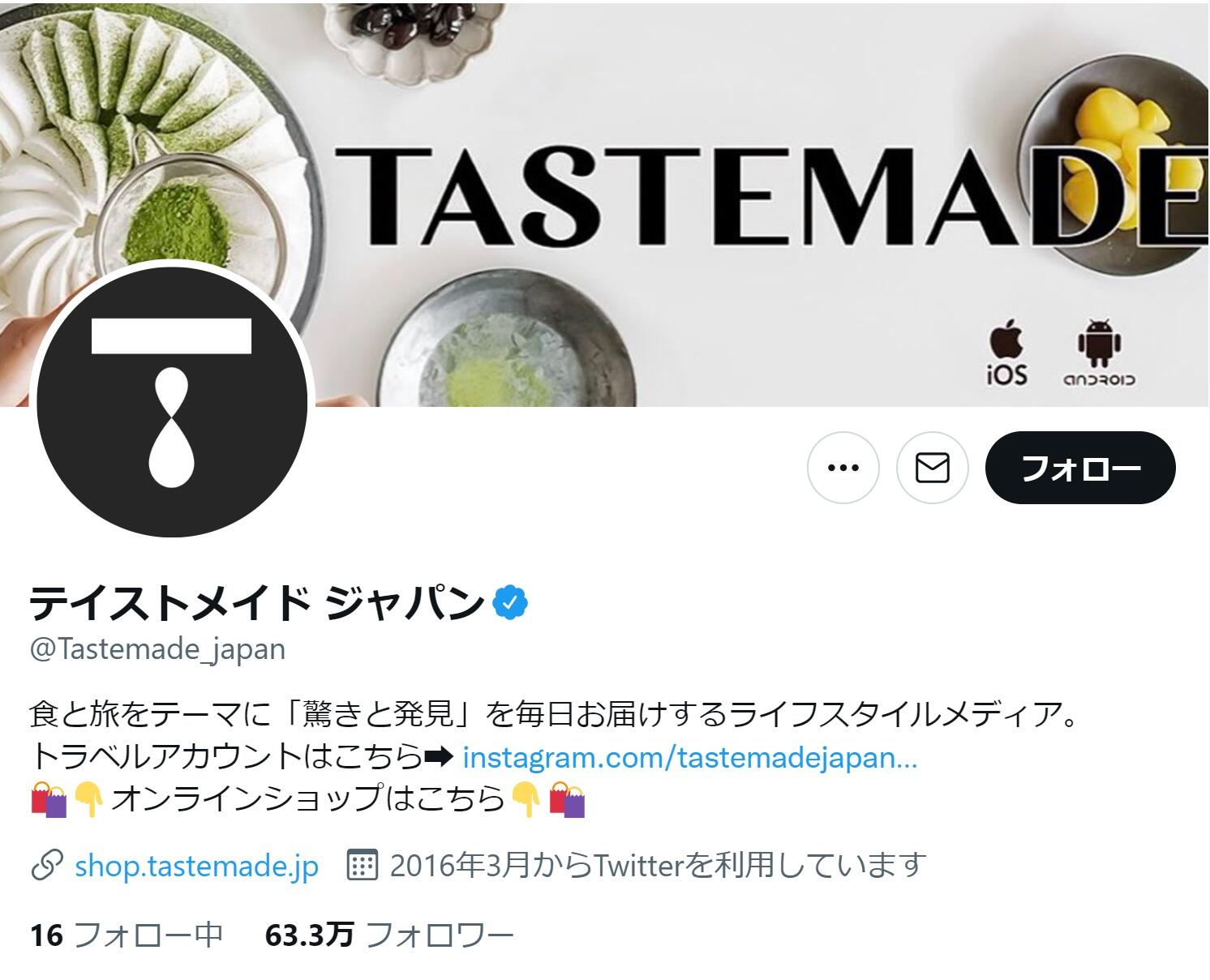Open the three-dot more options menu
This screenshot has width=1210, height=980.
(x=843, y=468)
